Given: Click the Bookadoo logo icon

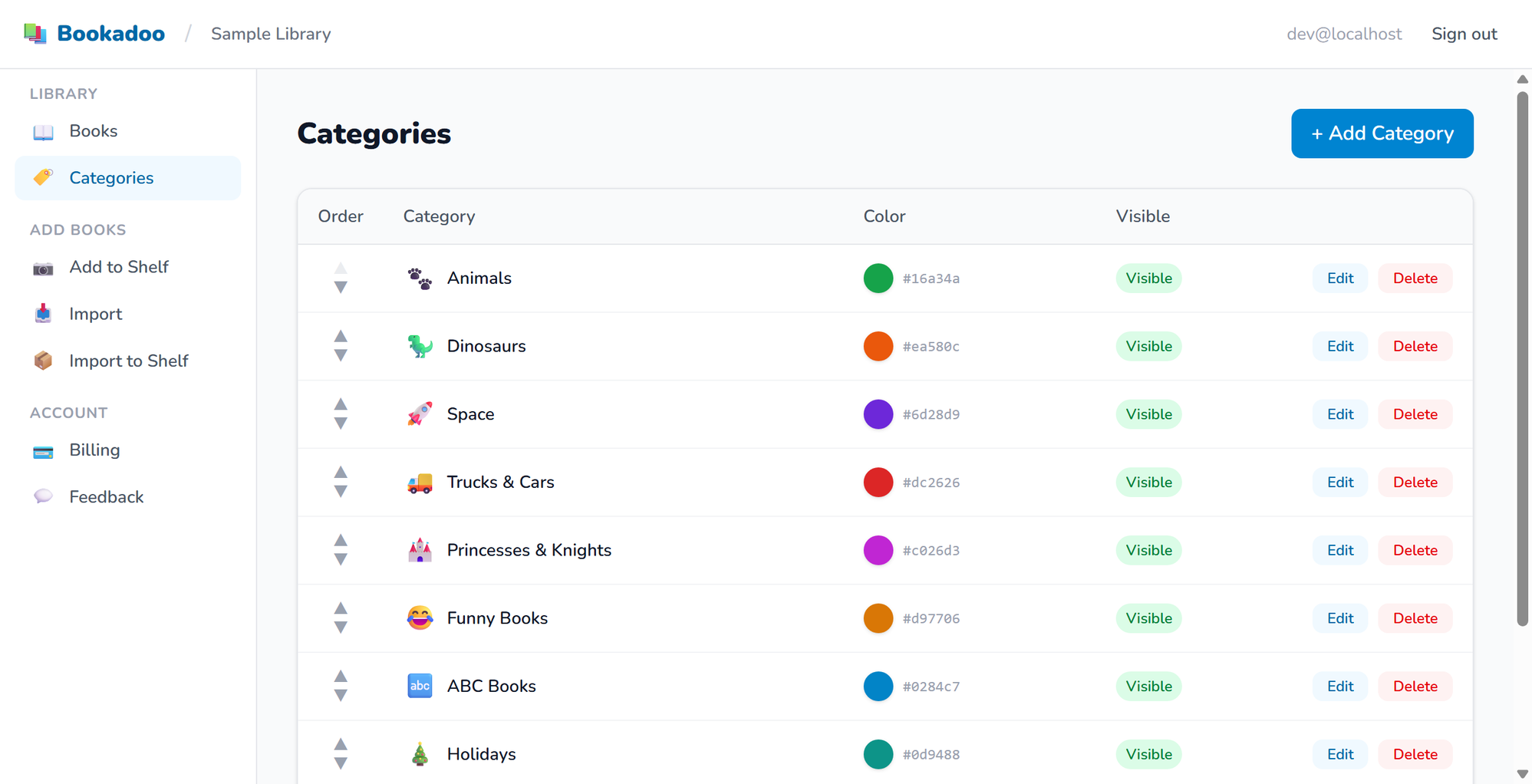Looking at the screenshot, I should point(35,33).
